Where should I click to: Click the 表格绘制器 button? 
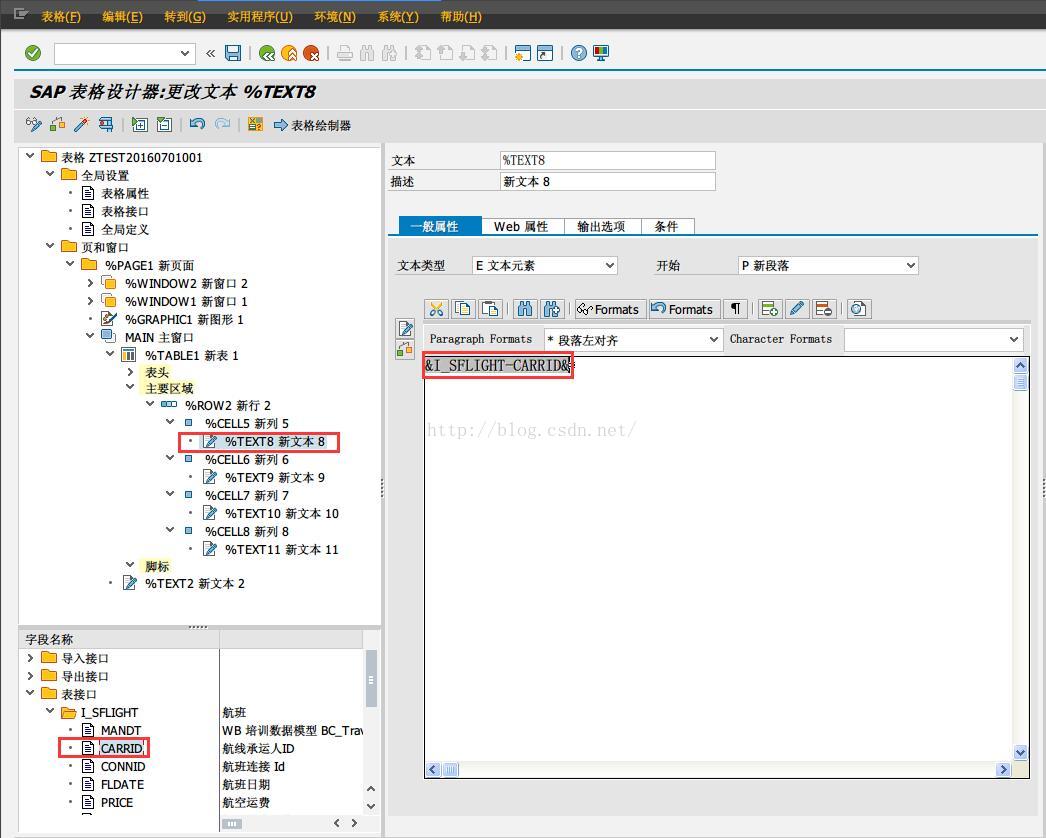click(x=312, y=125)
